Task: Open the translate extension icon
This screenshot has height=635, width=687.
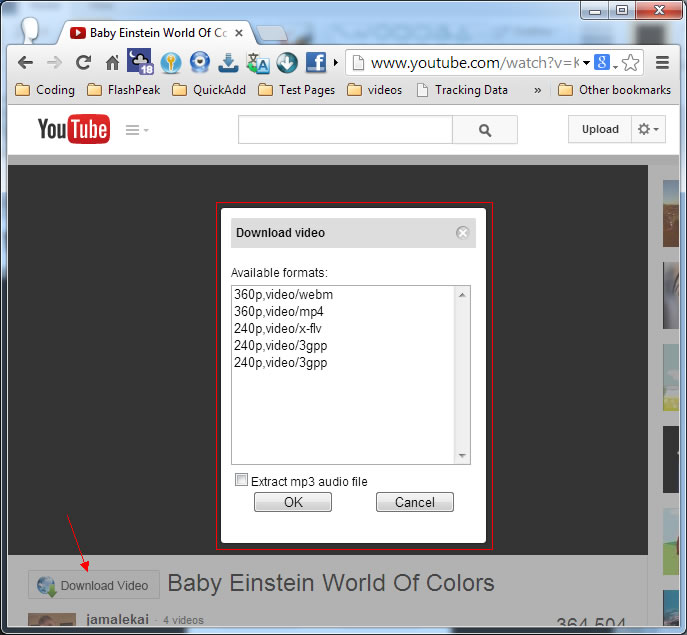Action: [258, 63]
